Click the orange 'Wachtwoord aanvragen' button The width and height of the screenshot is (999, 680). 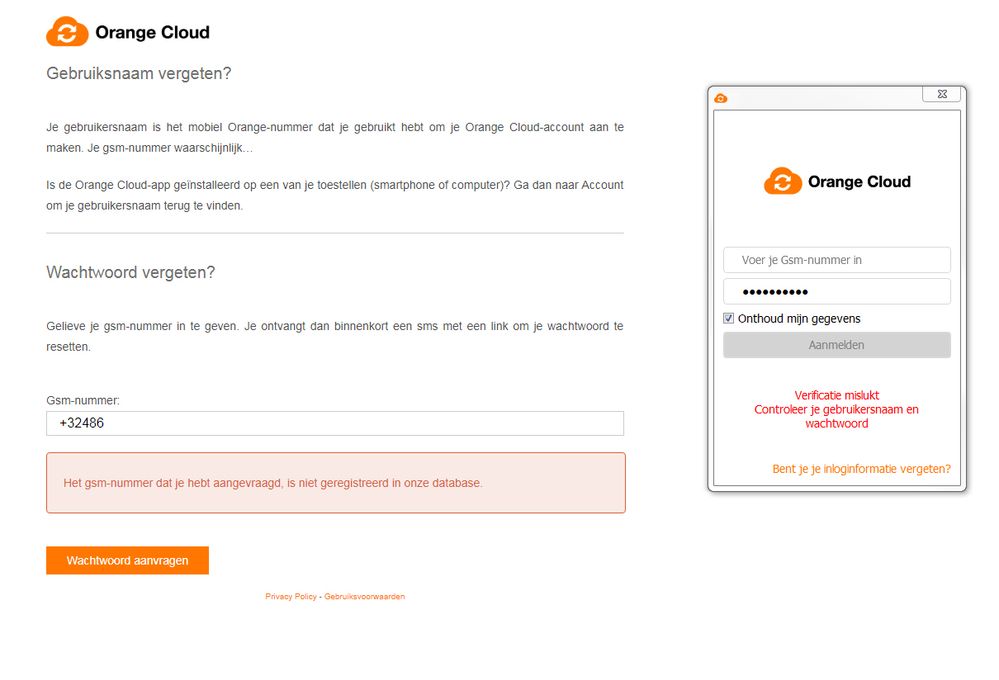[127, 560]
